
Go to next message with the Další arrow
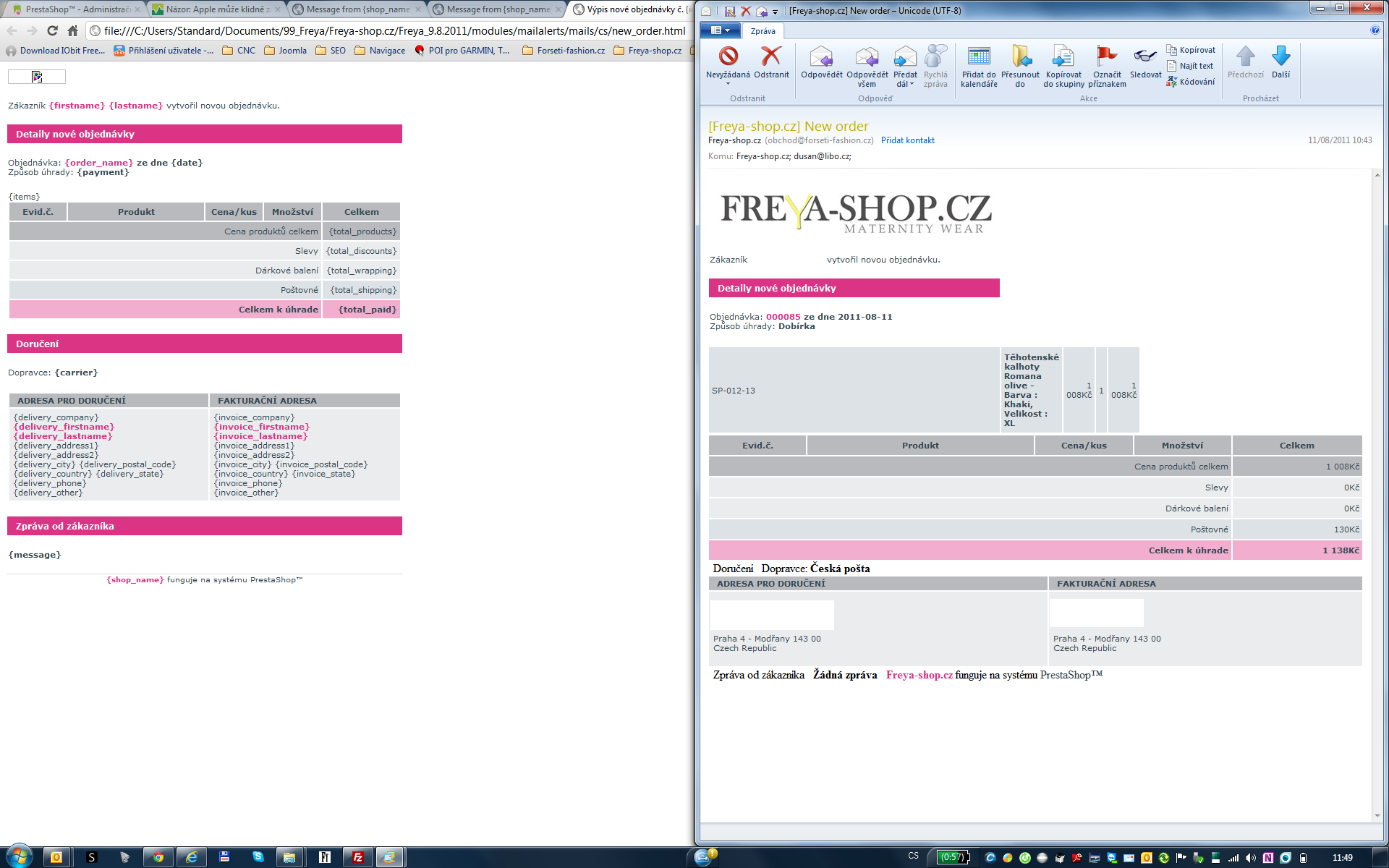1280,57
